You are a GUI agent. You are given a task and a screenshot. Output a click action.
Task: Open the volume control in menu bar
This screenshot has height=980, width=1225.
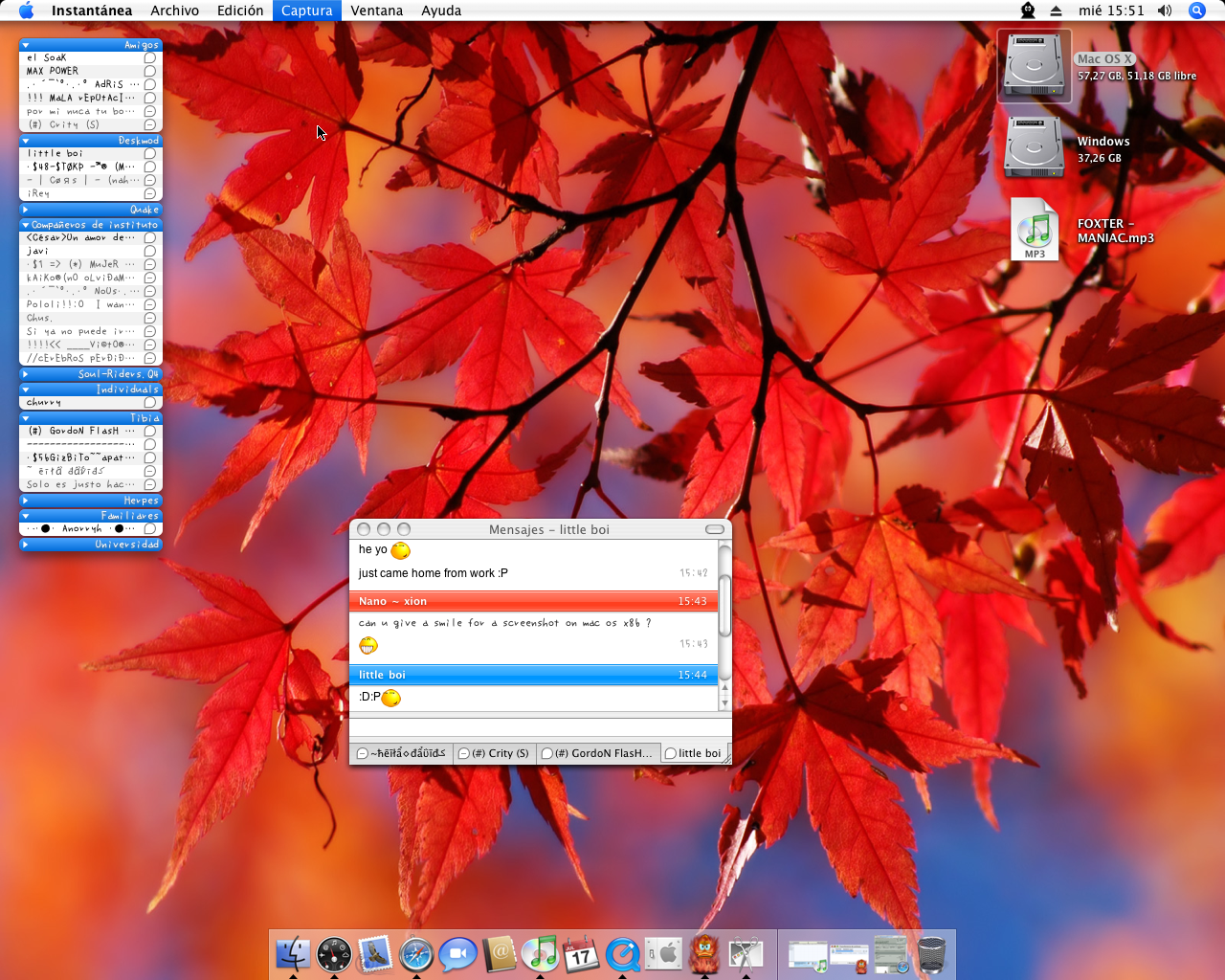tap(1164, 11)
